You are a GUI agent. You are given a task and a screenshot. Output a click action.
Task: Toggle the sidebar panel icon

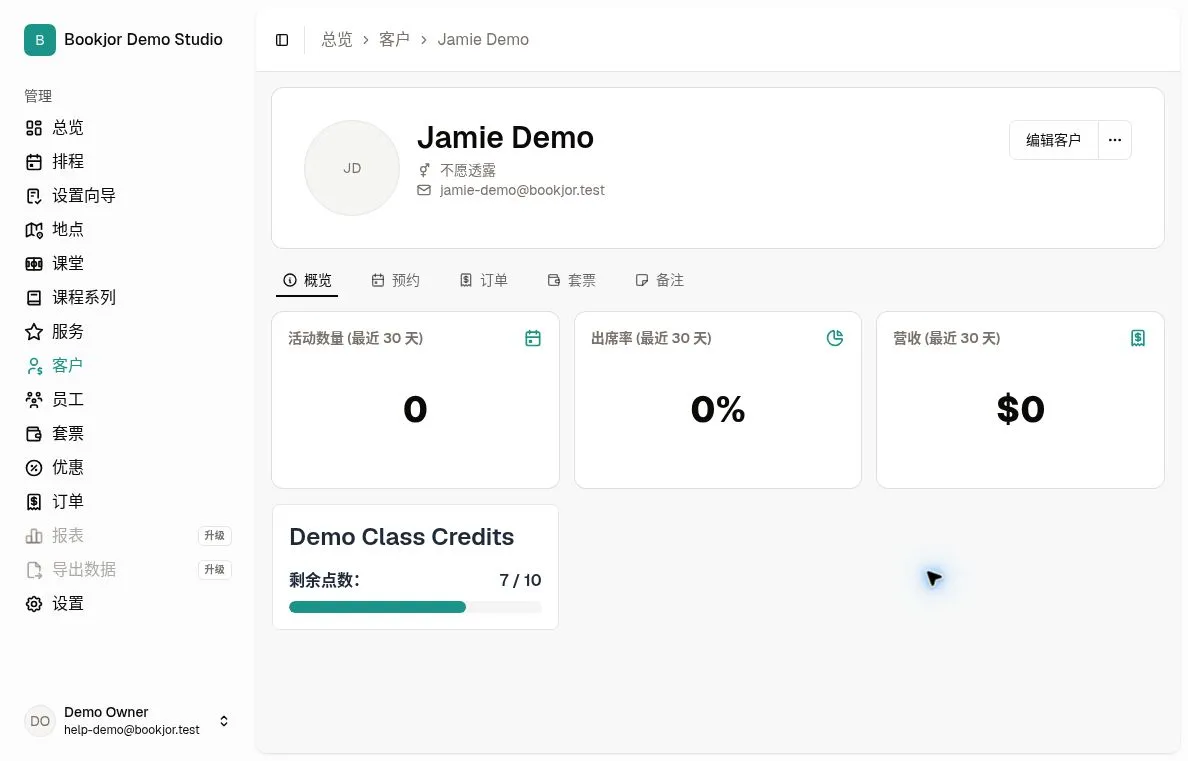point(282,40)
